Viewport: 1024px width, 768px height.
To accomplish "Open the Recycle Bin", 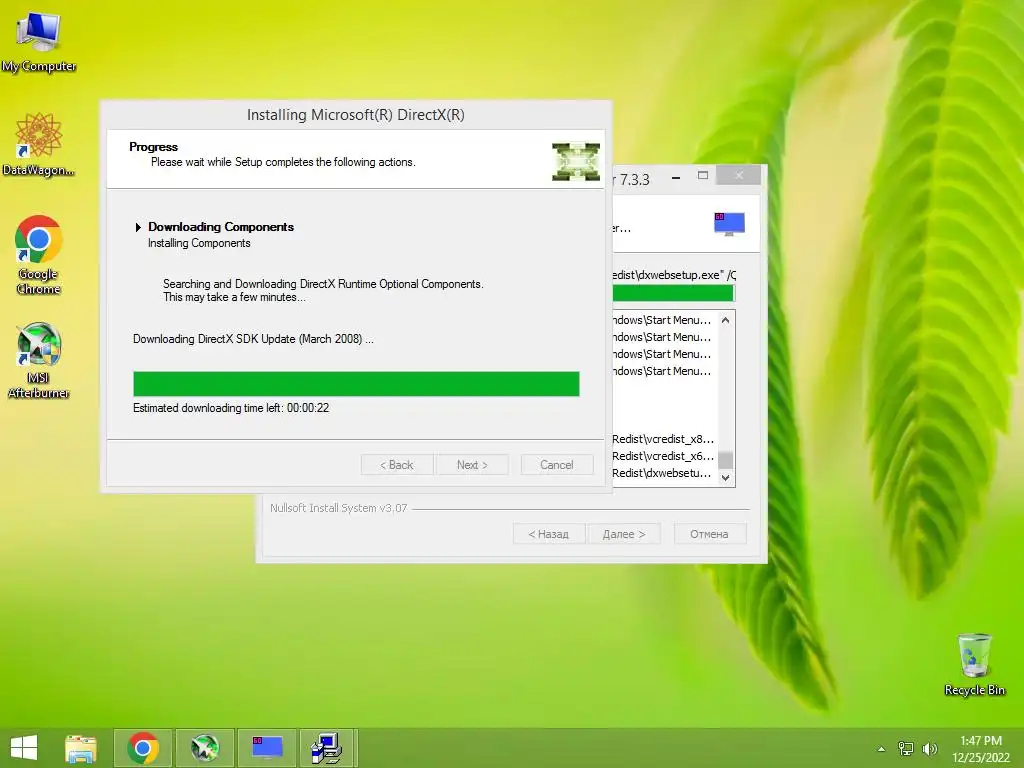I will coord(974,665).
